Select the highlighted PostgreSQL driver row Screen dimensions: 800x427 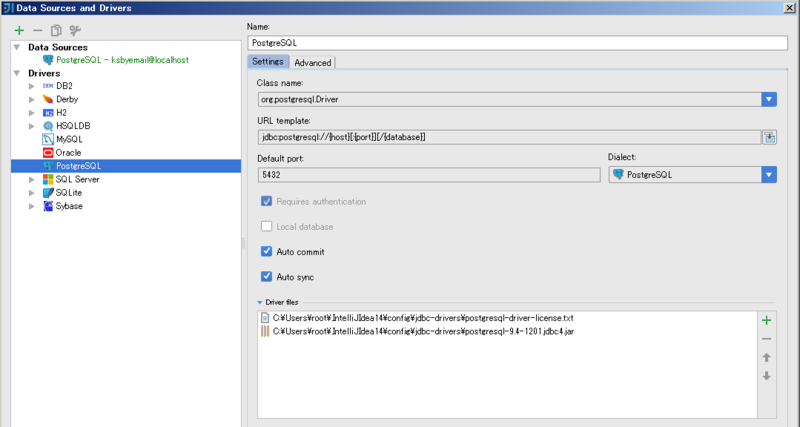point(126,166)
